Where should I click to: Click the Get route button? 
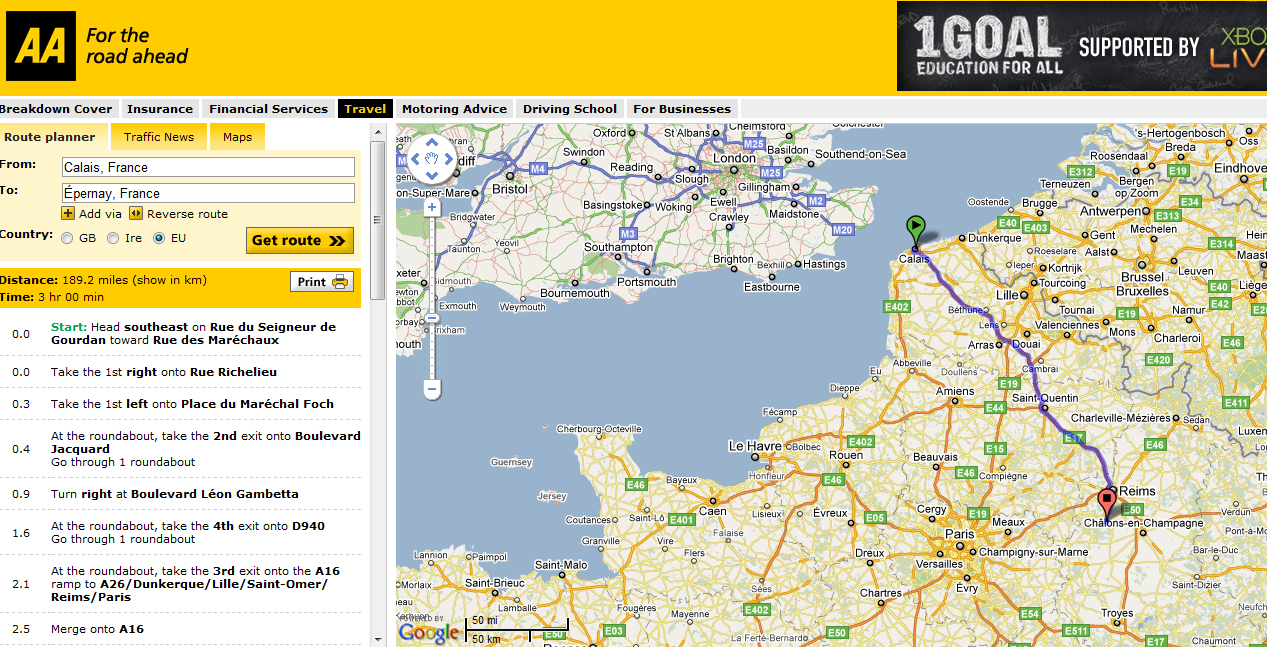300,240
